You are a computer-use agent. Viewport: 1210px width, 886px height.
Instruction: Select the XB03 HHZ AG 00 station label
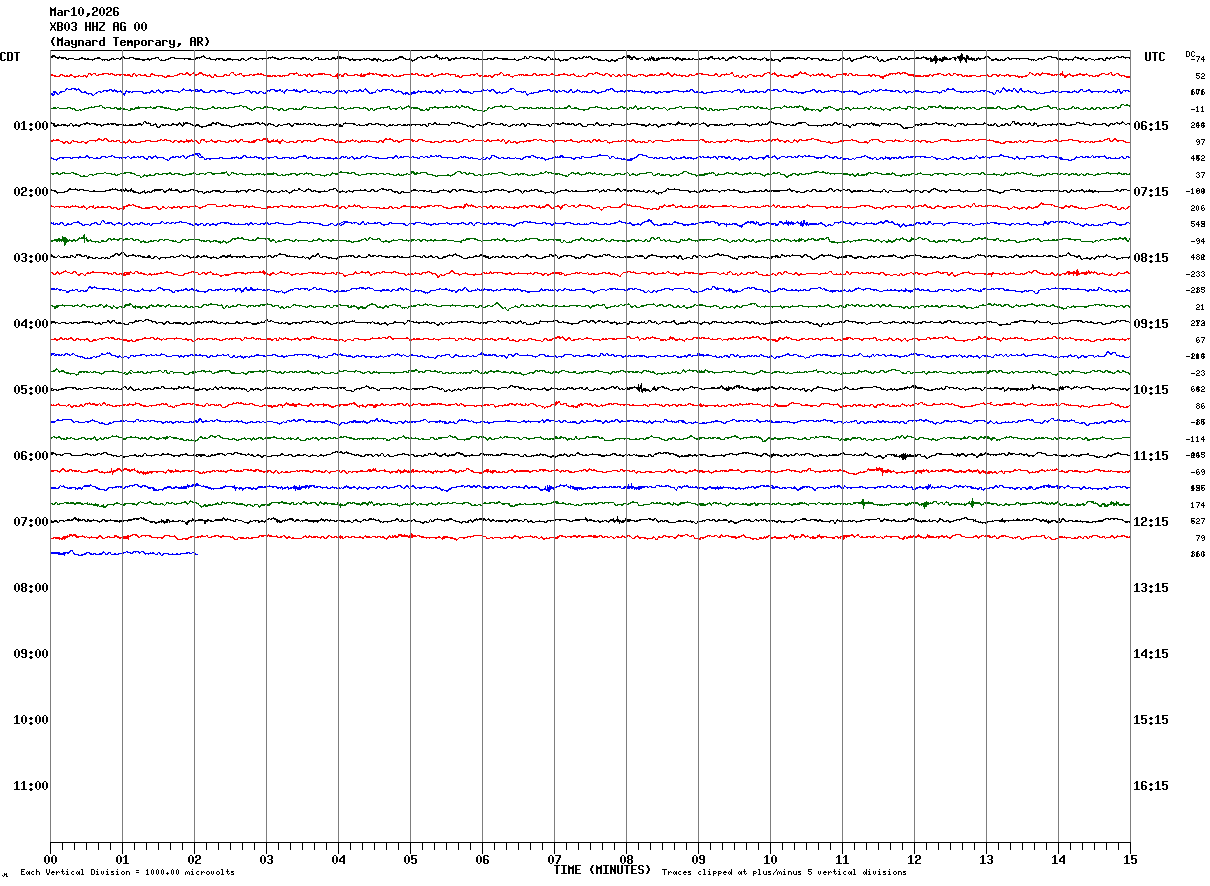click(98, 27)
